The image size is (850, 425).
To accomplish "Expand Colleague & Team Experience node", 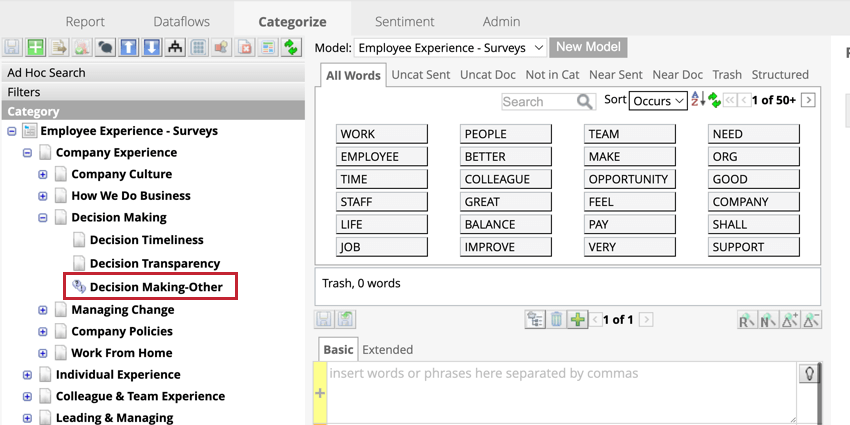I will coord(27,396).
